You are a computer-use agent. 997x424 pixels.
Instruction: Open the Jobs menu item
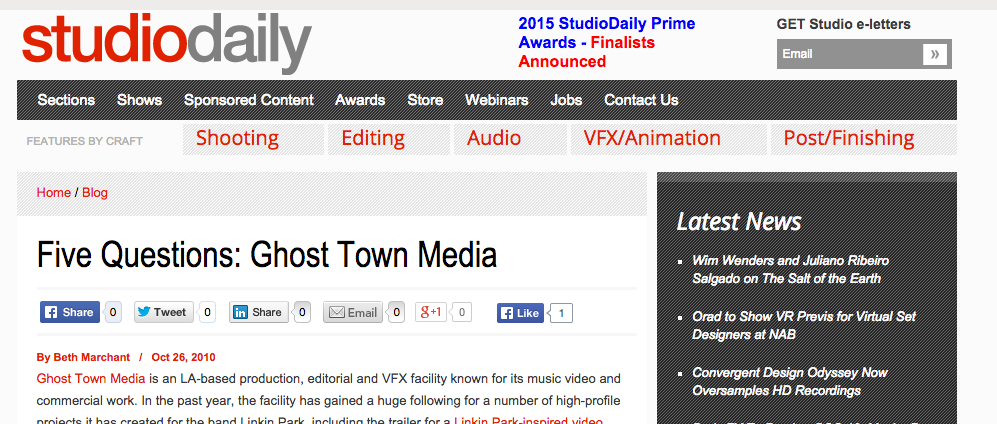566,100
